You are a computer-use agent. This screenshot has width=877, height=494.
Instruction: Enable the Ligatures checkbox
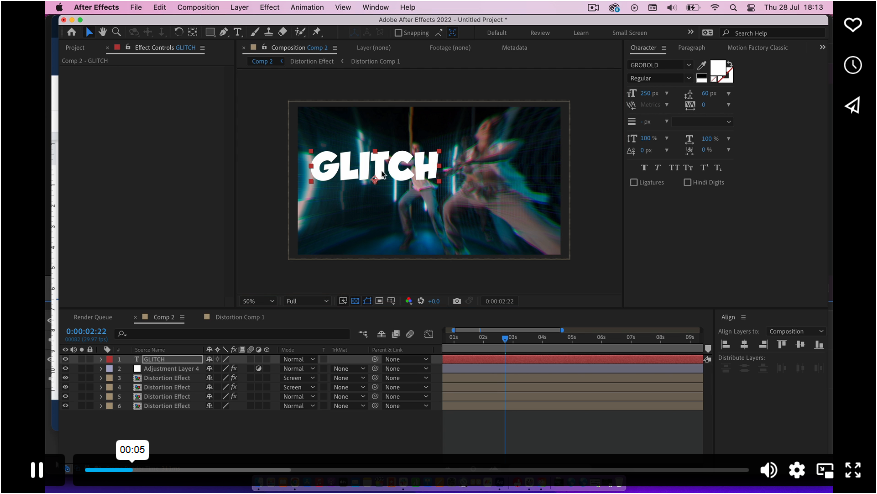pyautogui.click(x=634, y=182)
